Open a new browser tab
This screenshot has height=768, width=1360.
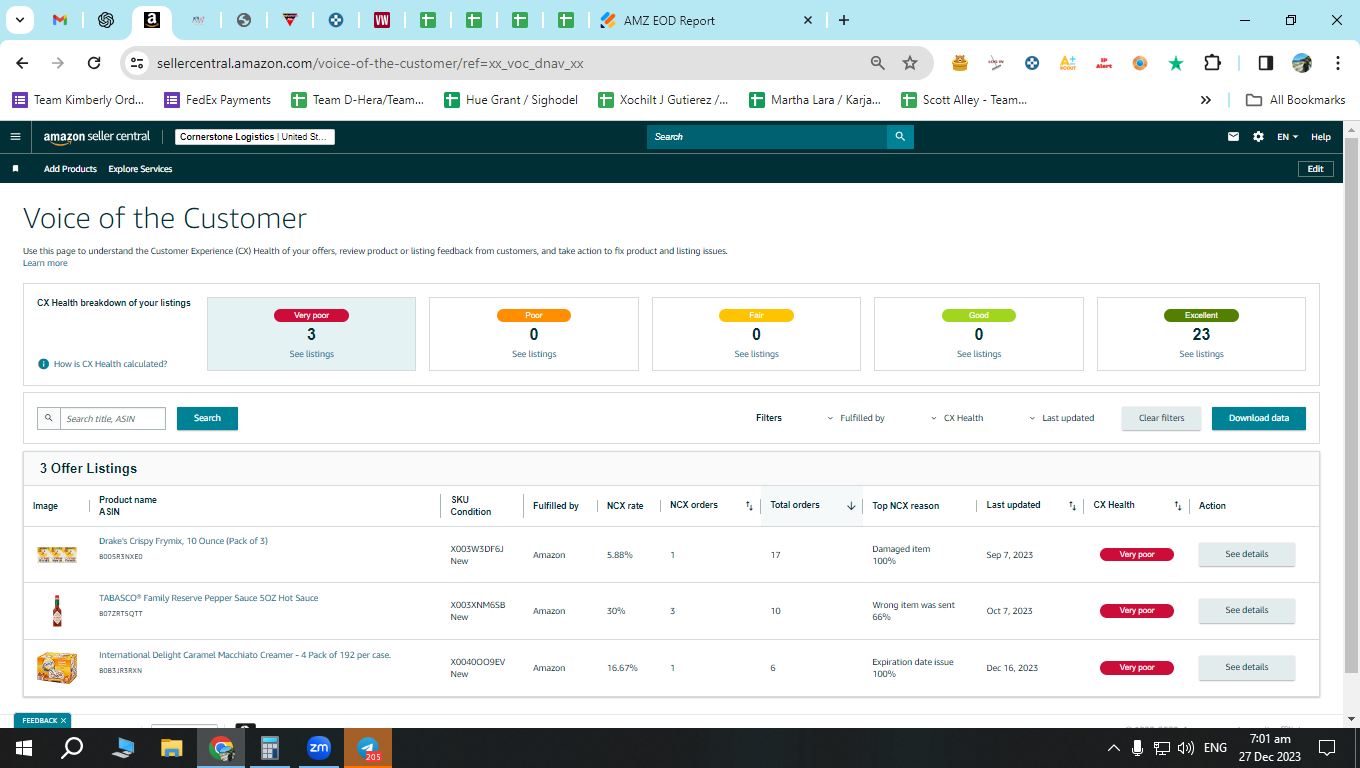[x=843, y=20]
